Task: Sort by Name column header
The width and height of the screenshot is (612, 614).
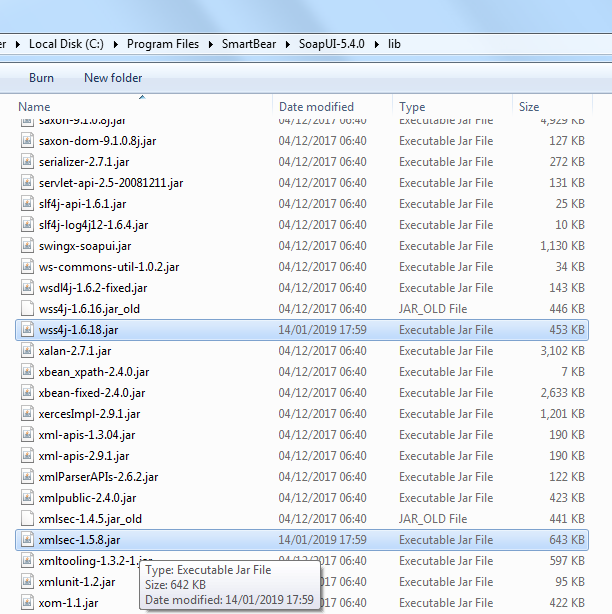Action: 34,107
